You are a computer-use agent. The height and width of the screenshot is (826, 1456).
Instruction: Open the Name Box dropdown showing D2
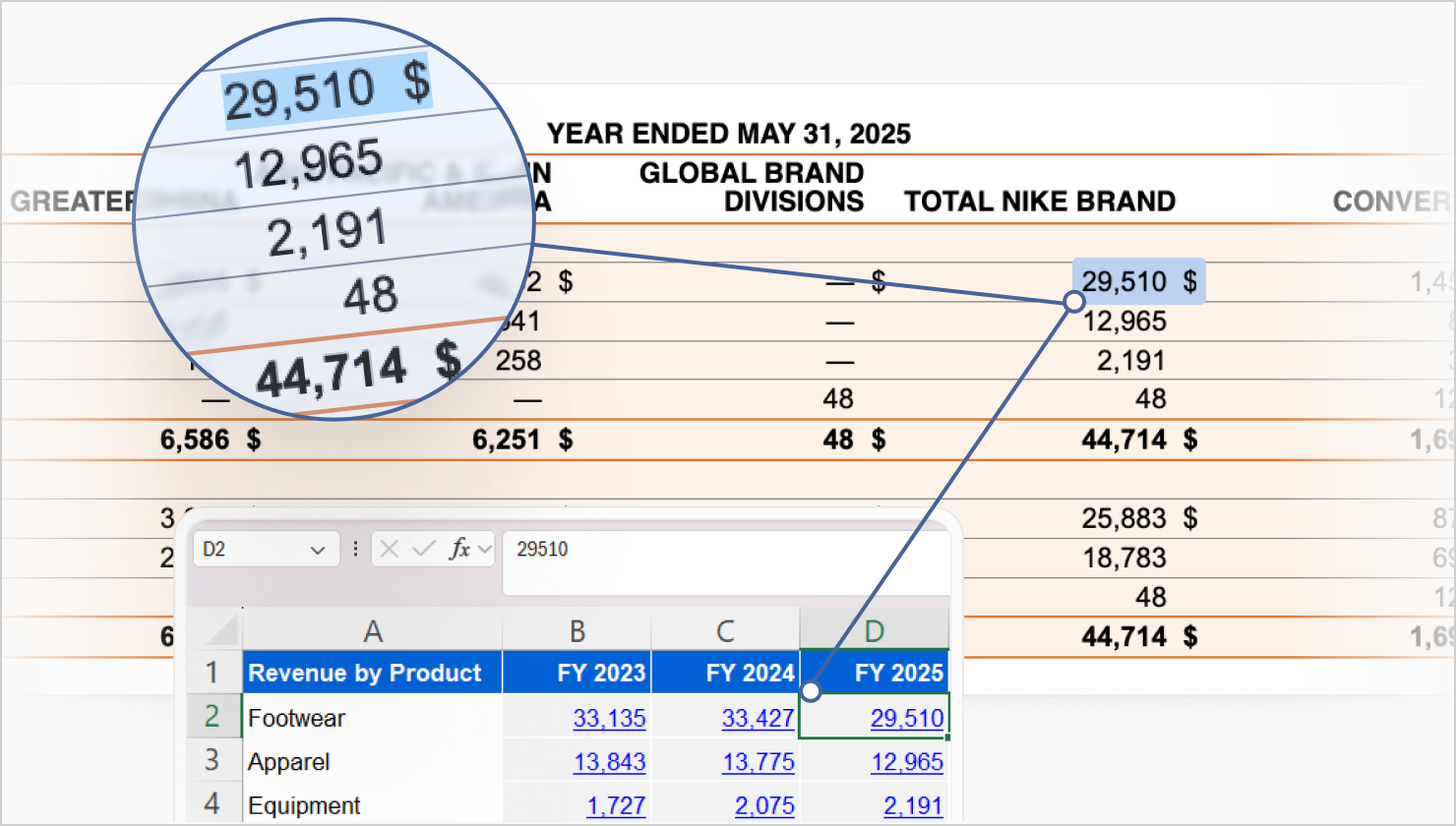[318, 550]
